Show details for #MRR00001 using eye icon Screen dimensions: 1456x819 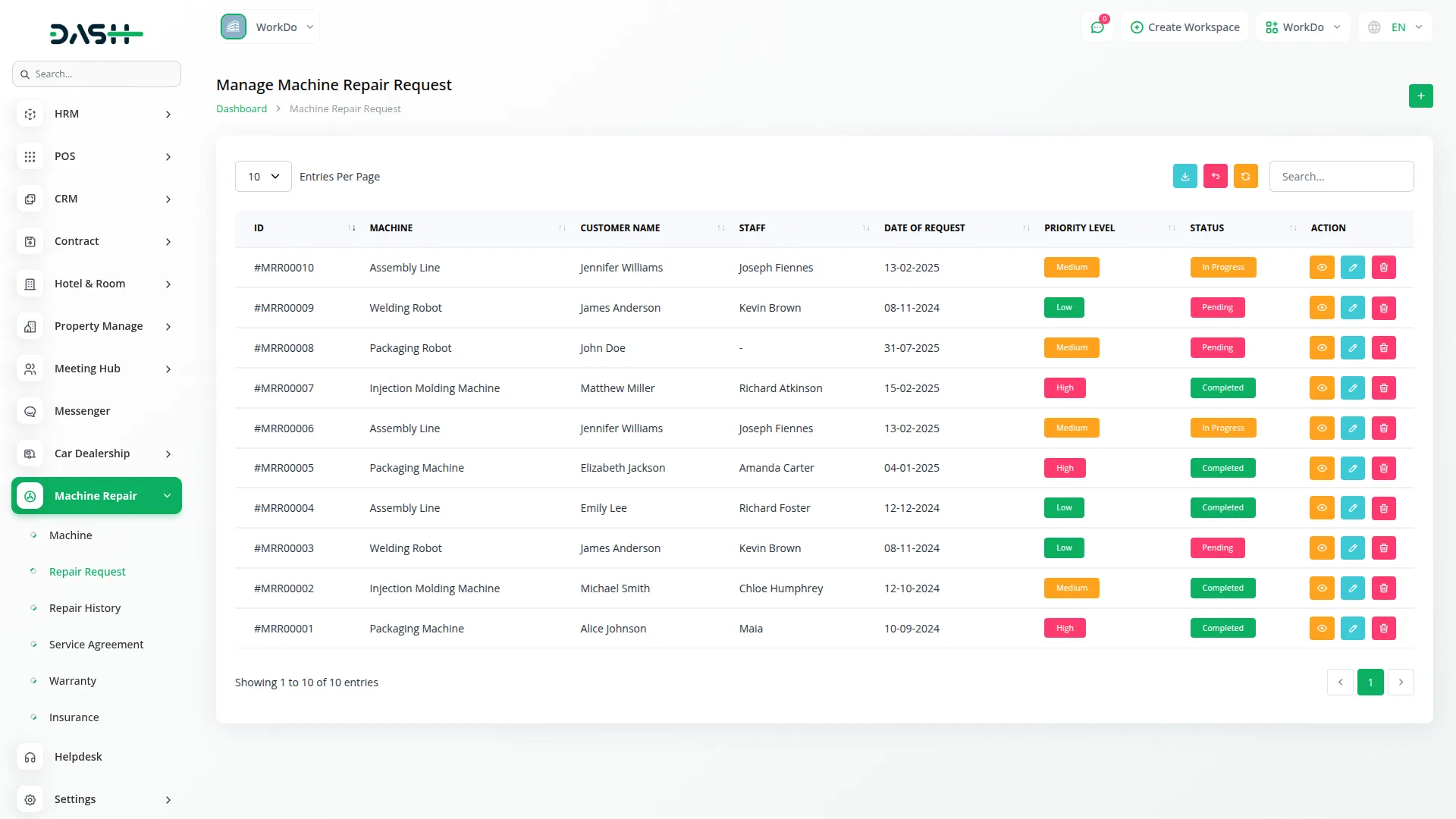[1322, 628]
